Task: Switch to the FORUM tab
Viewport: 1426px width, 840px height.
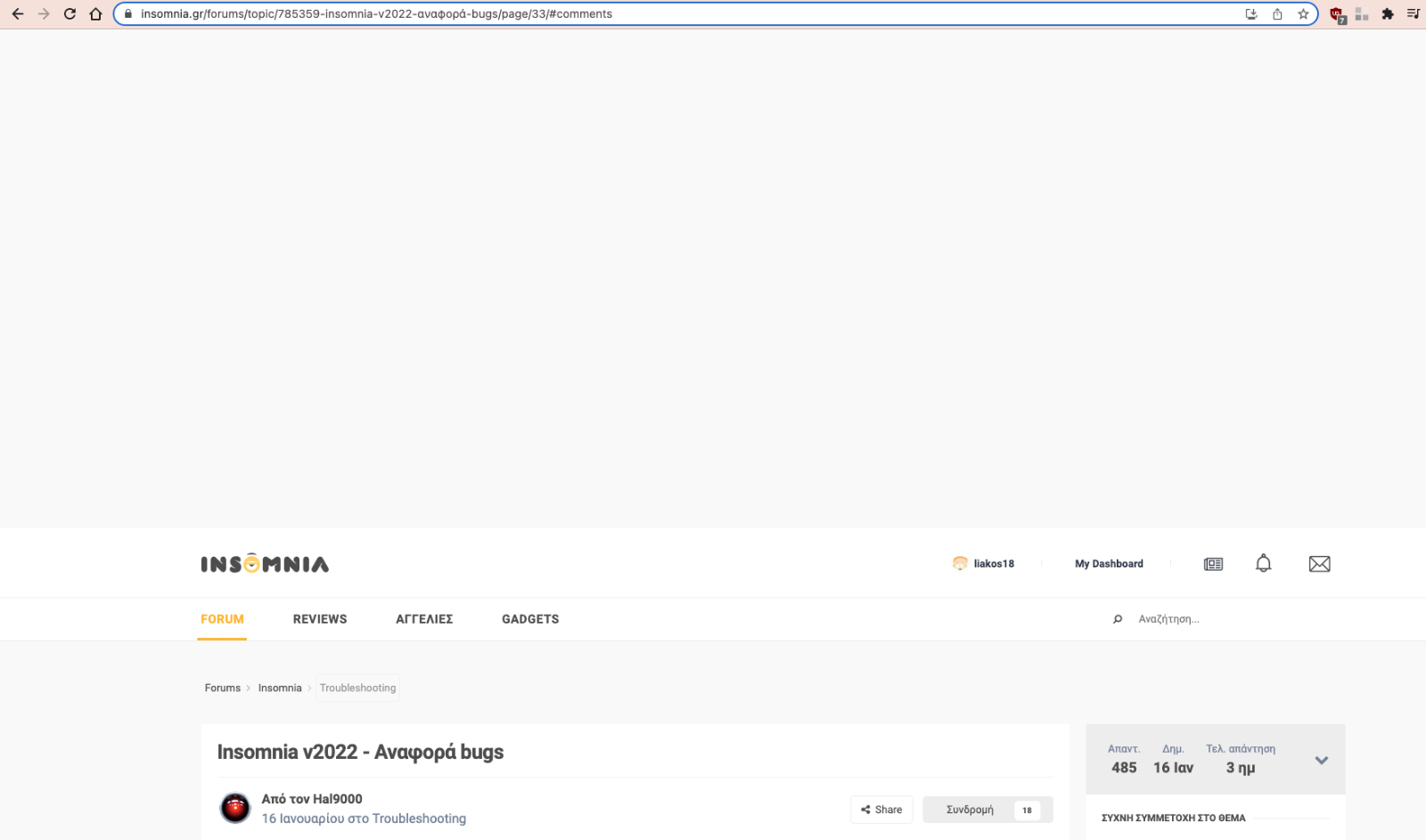Action: tap(222, 619)
